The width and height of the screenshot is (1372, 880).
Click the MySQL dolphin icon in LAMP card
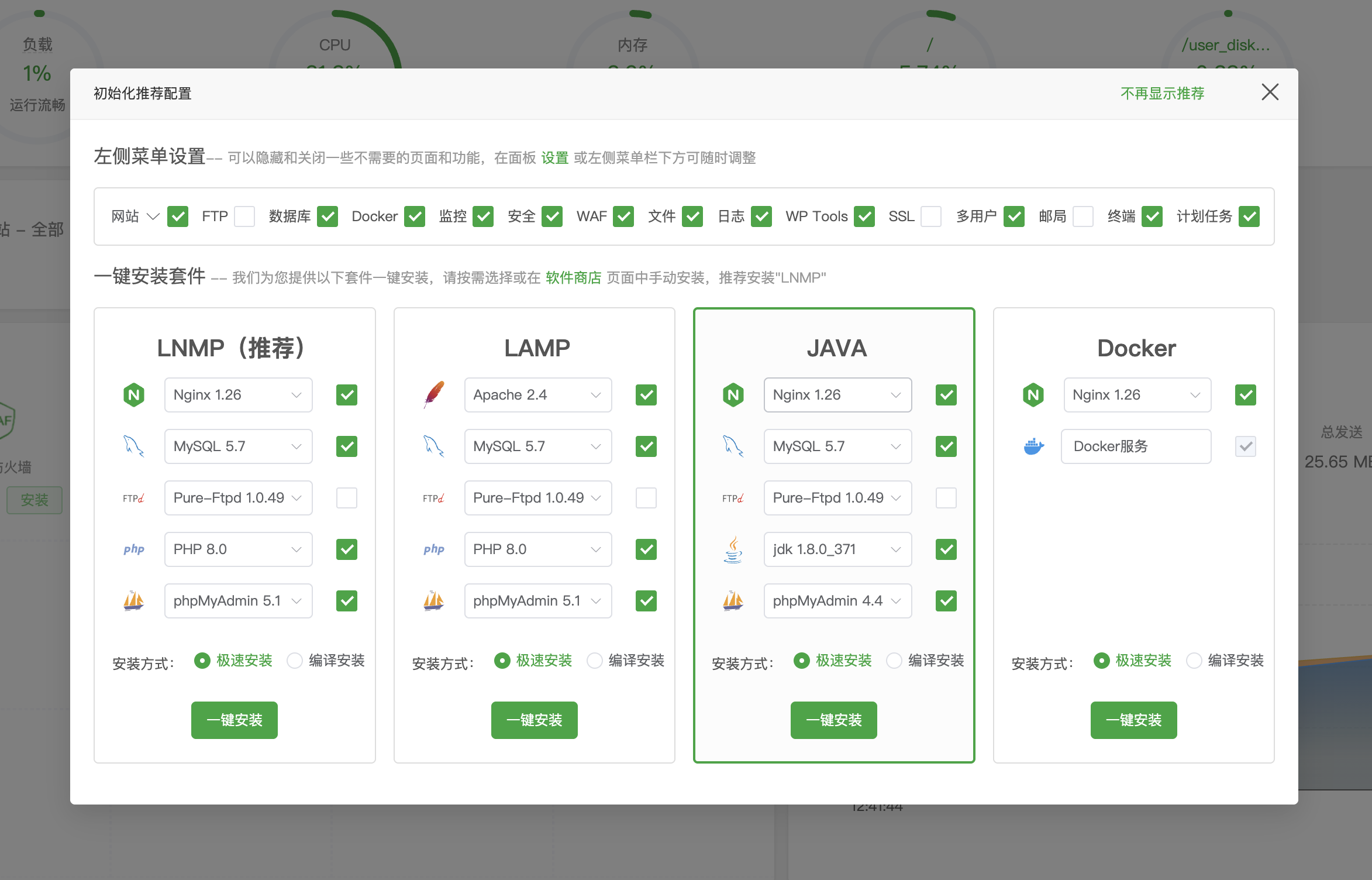point(434,446)
